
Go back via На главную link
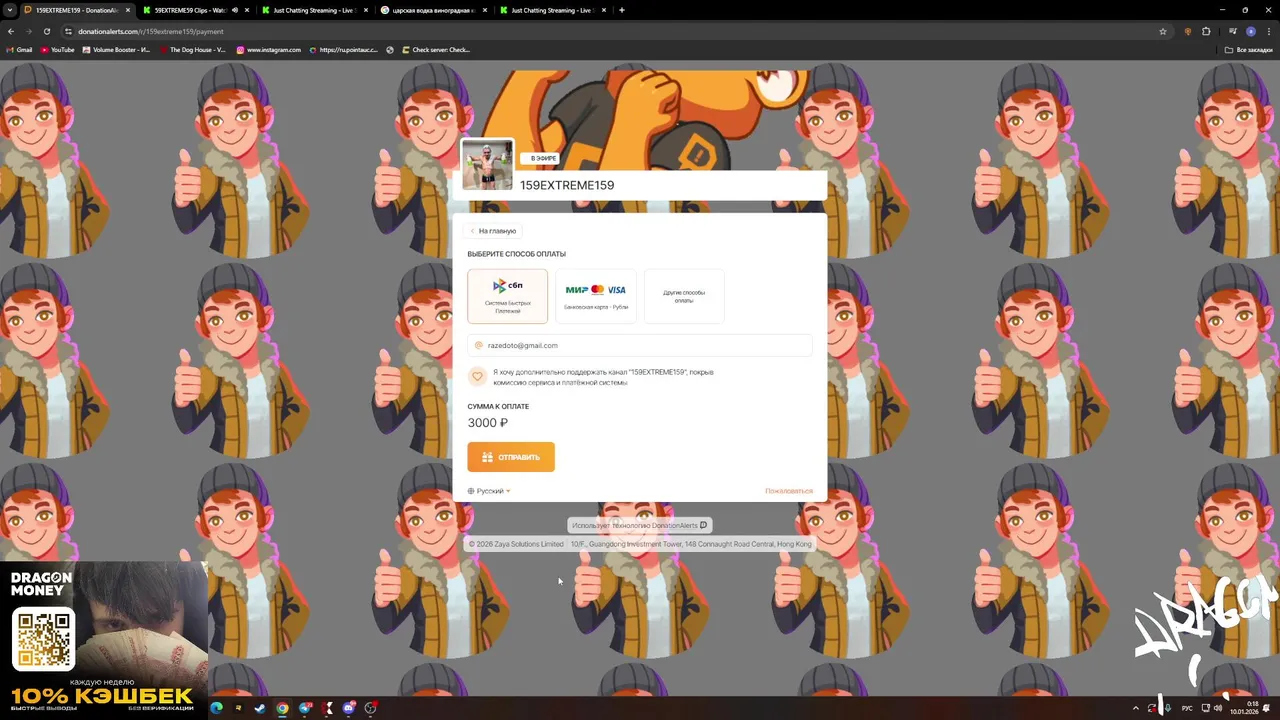point(493,231)
